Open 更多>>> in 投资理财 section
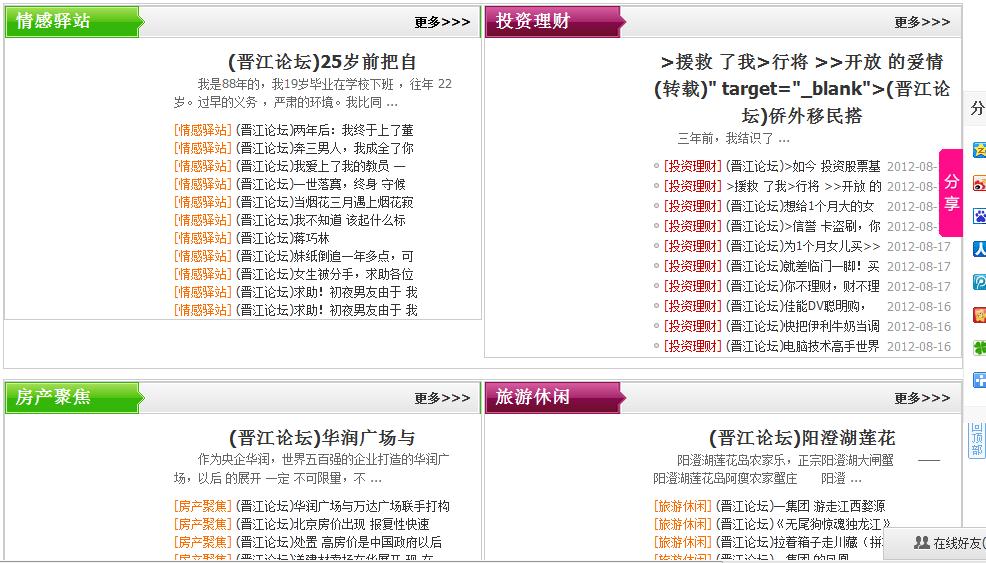 [922, 22]
